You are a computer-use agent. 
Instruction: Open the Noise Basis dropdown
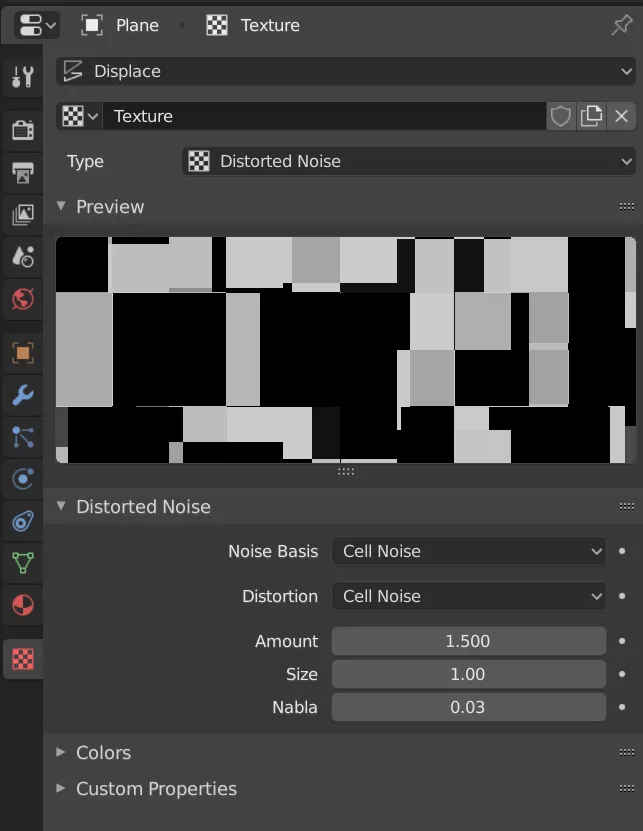pos(468,551)
